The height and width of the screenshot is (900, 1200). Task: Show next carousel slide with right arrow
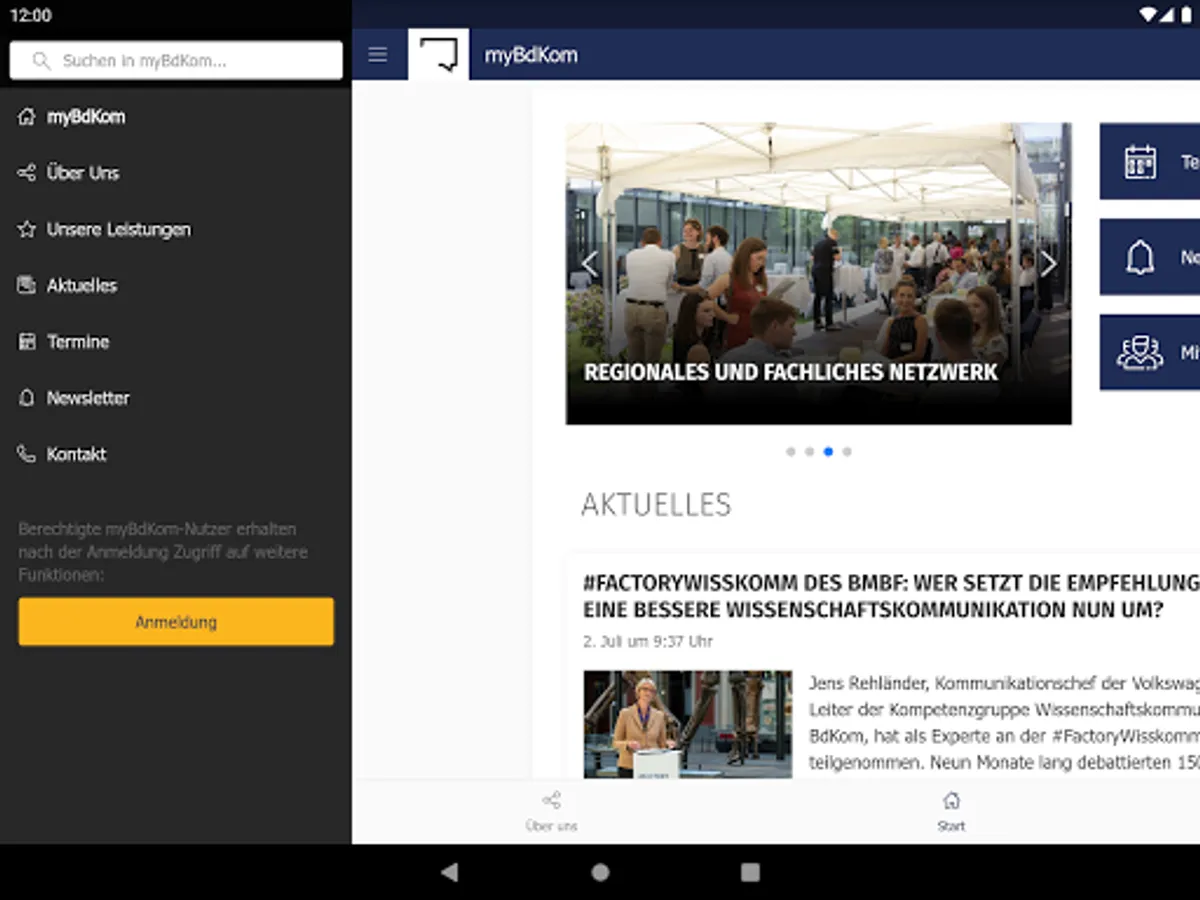click(x=1048, y=264)
